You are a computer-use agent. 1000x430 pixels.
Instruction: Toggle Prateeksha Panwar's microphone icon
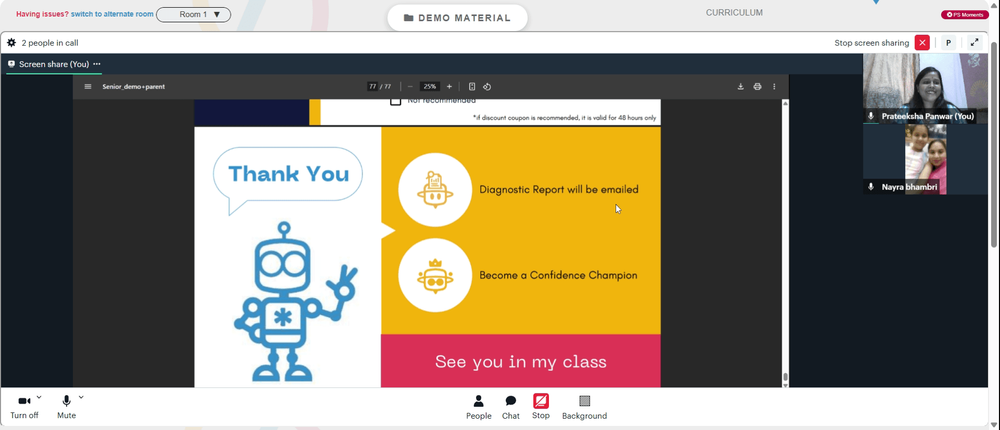tap(871, 116)
